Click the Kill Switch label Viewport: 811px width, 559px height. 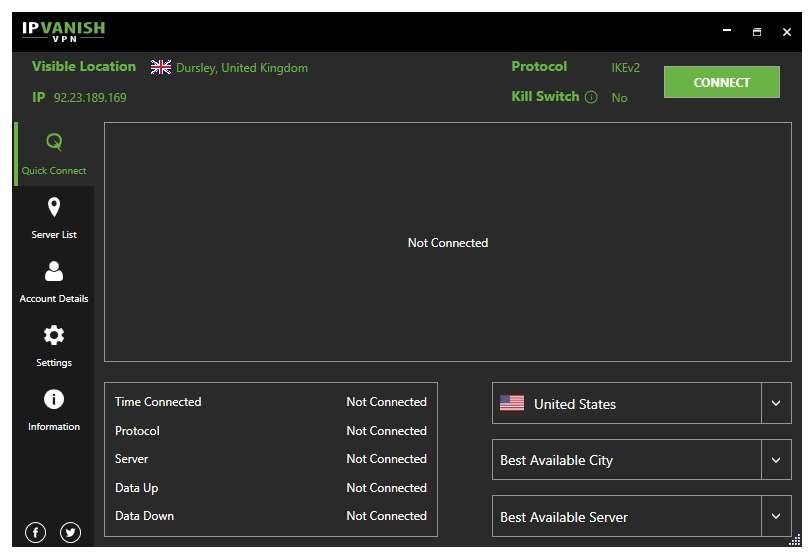(545, 96)
